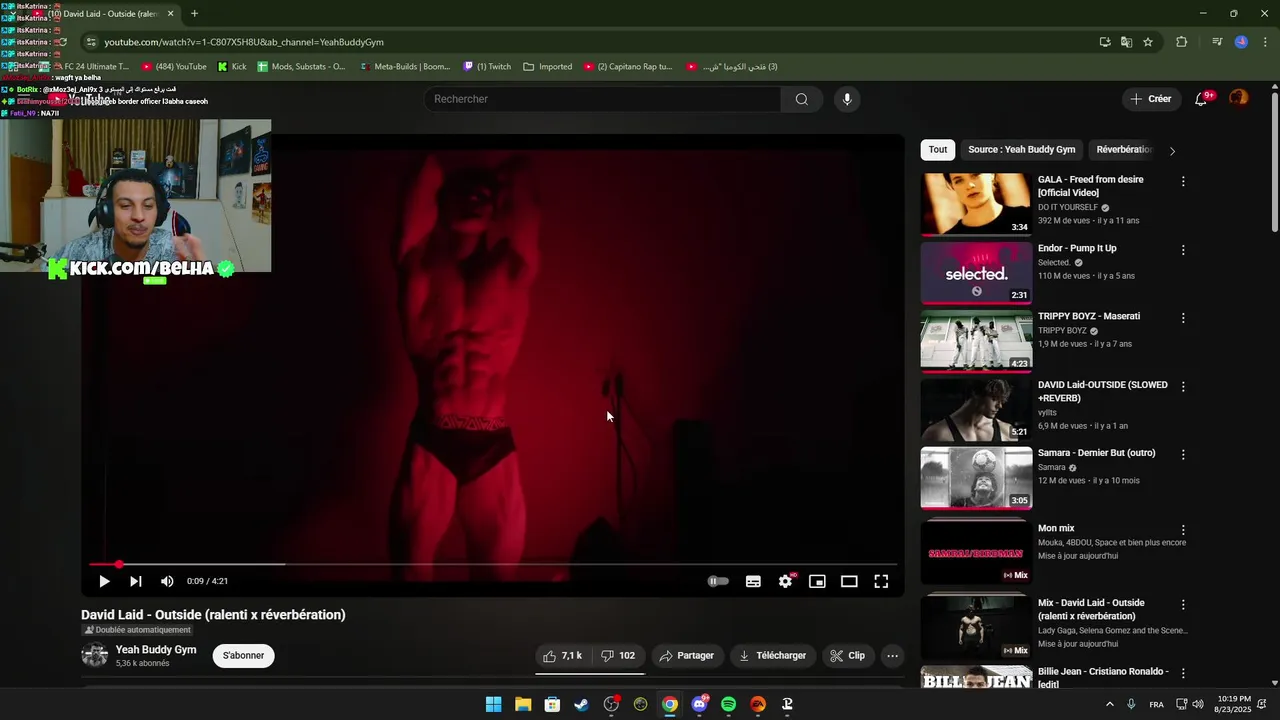Click the search magnifier button

801,99
